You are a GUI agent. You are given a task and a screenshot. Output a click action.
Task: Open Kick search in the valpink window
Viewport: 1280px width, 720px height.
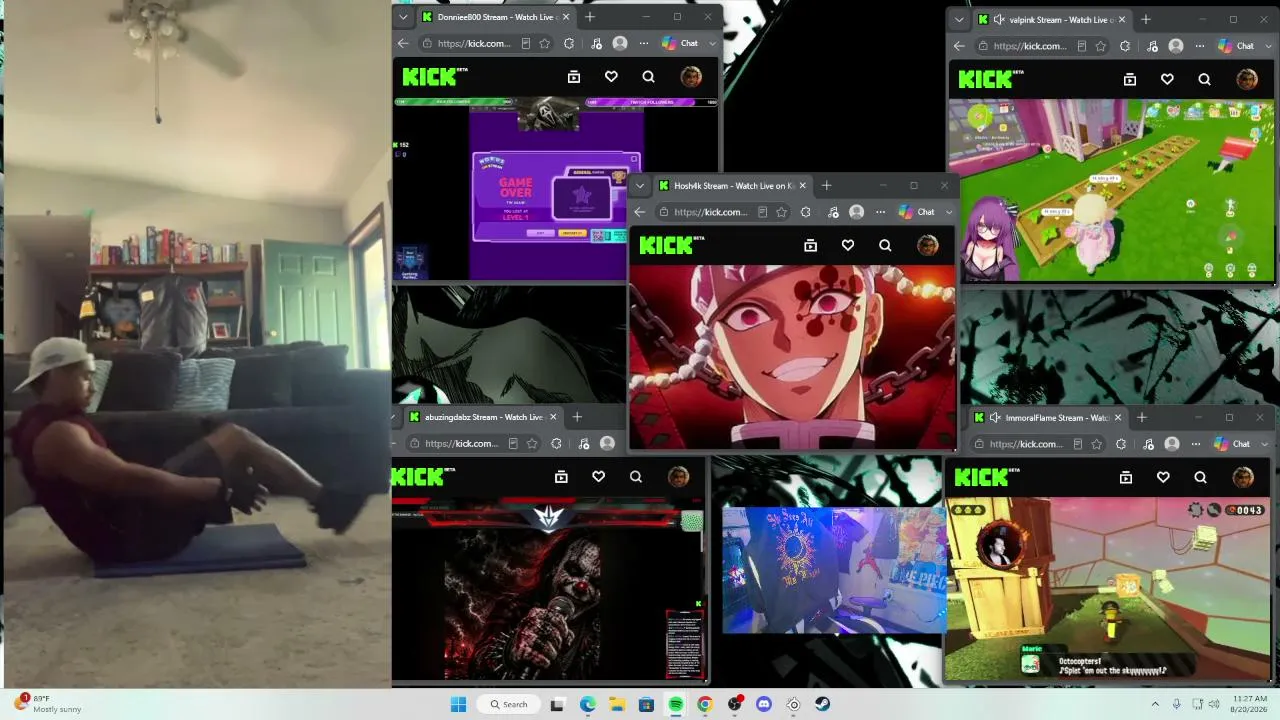pyautogui.click(x=1204, y=79)
